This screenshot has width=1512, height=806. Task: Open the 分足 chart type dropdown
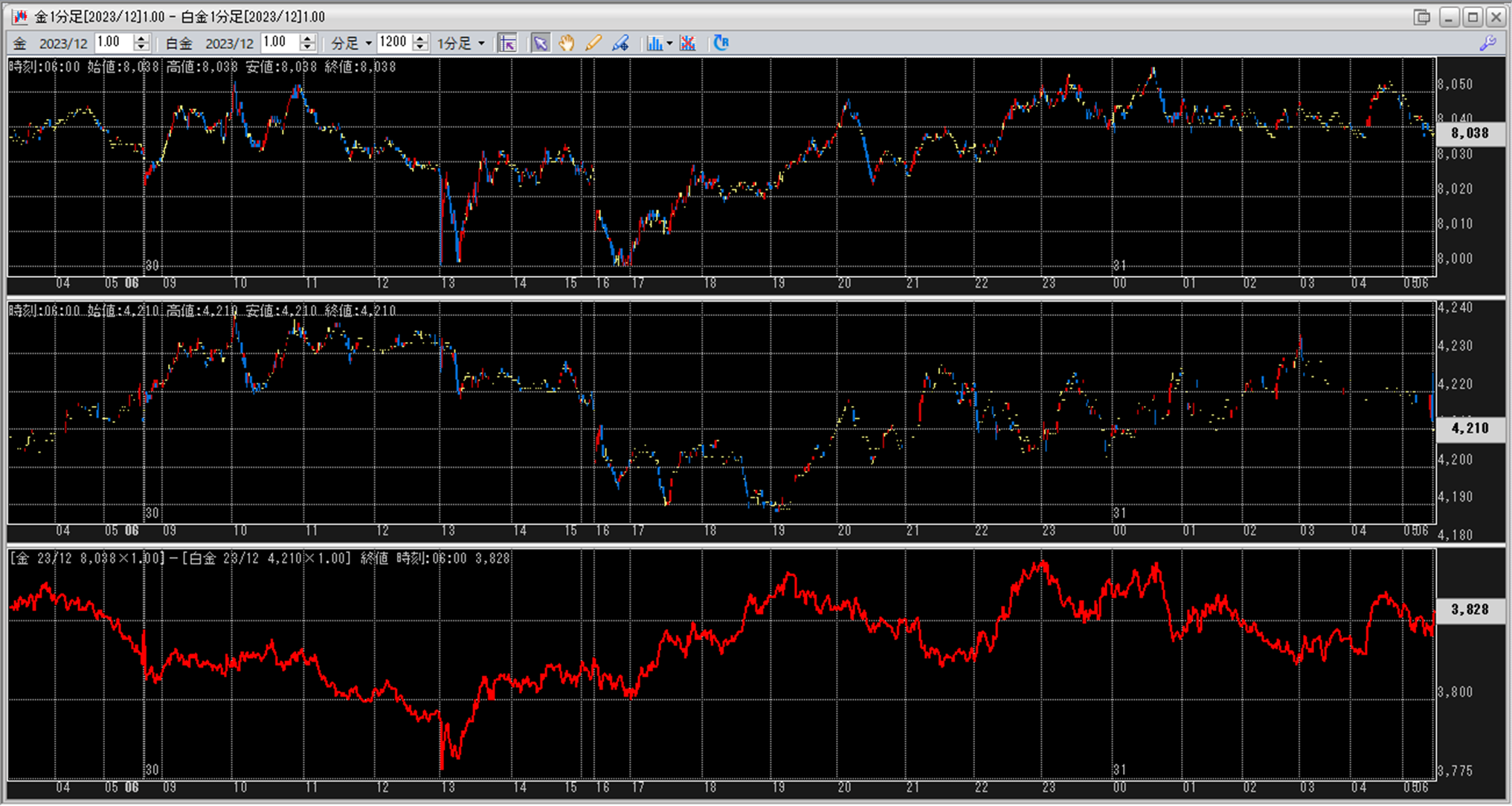(351, 43)
